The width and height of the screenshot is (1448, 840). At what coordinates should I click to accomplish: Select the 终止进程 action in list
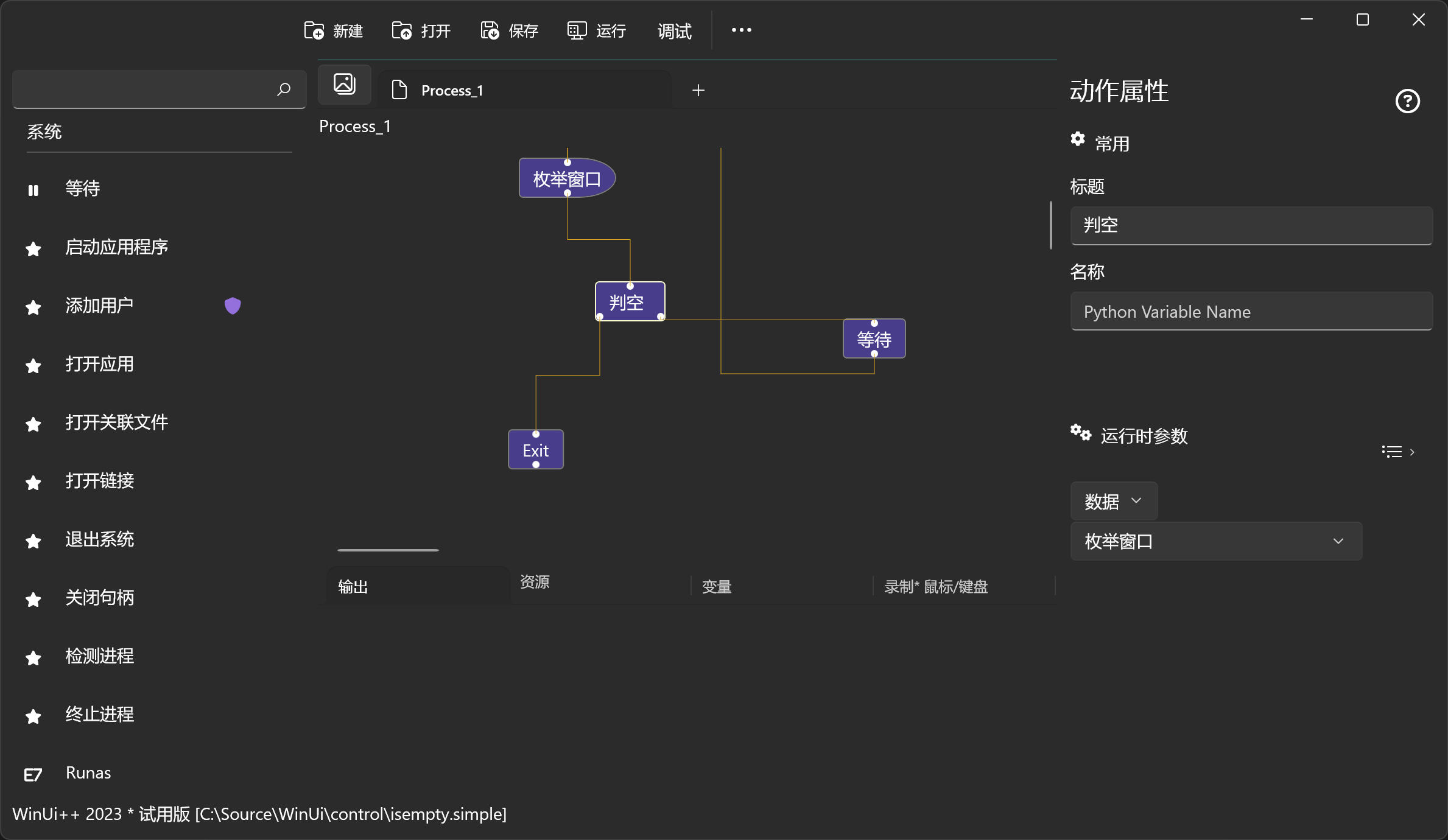[100, 714]
